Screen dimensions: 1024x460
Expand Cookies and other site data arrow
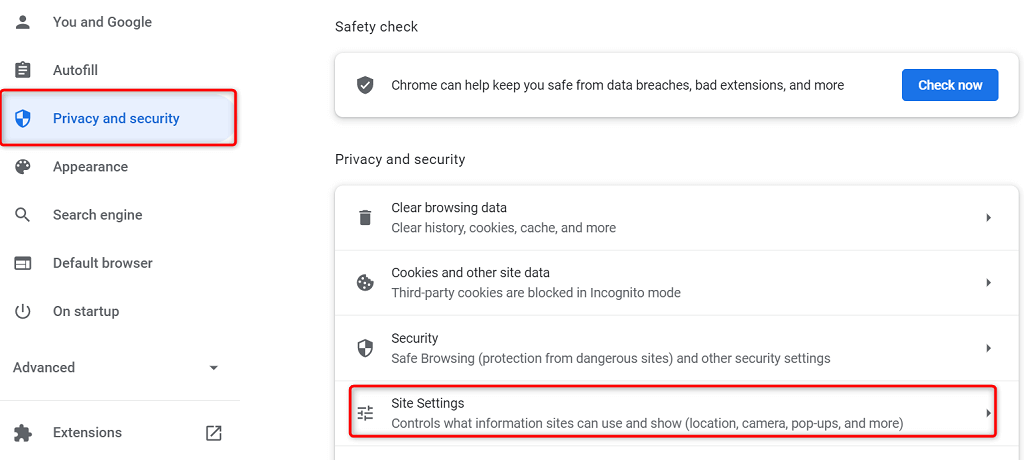(988, 283)
